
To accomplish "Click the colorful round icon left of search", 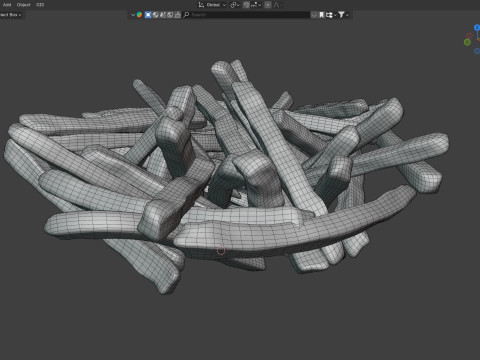I will [x=139, y=15].
